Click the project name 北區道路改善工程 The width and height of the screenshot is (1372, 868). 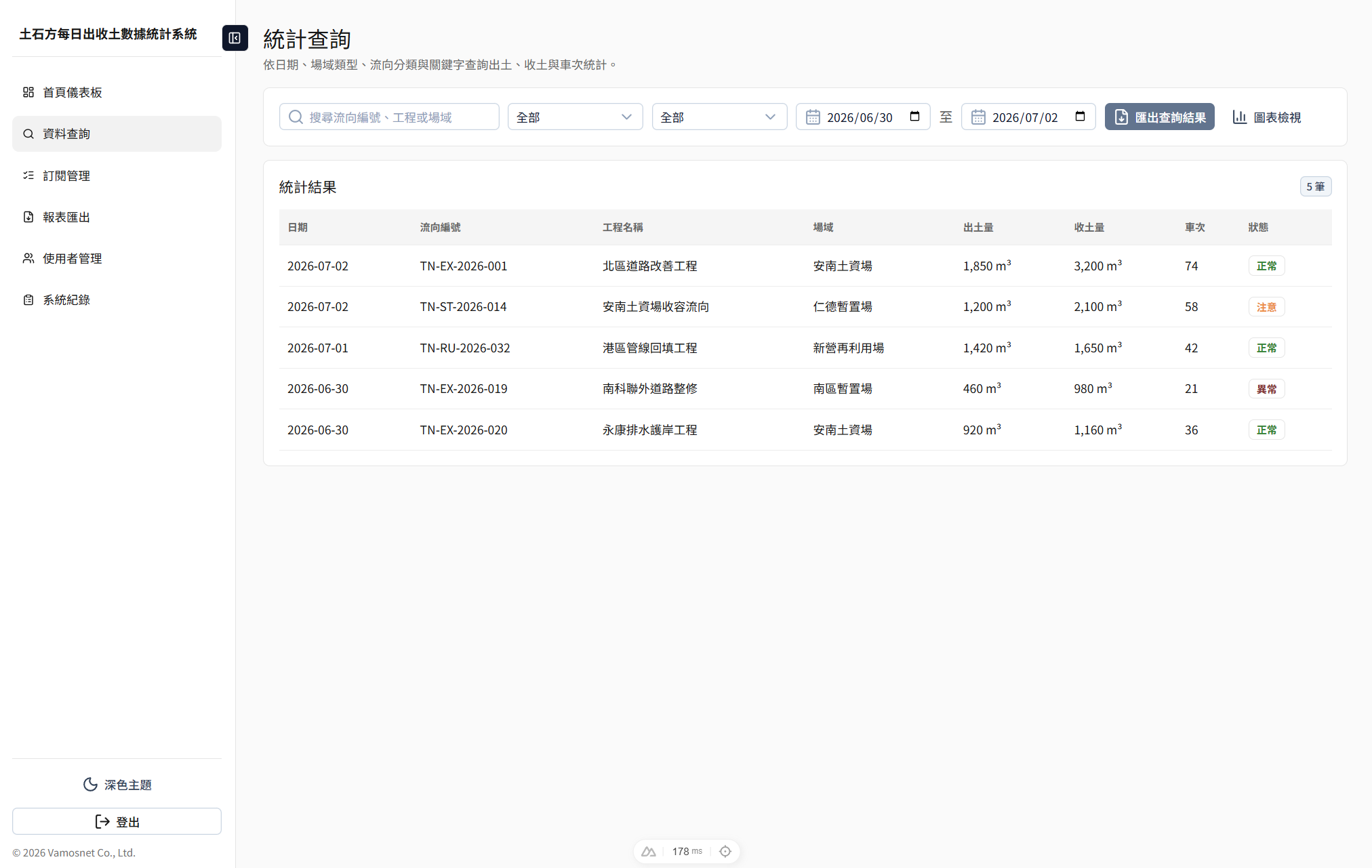pyautogui.click(x=650, y=266)
